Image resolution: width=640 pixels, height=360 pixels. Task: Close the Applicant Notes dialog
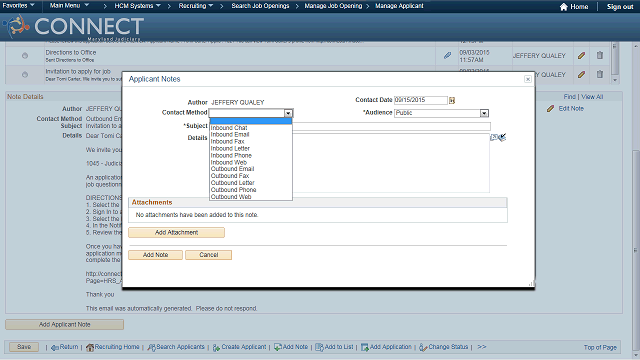pos(528,79)
